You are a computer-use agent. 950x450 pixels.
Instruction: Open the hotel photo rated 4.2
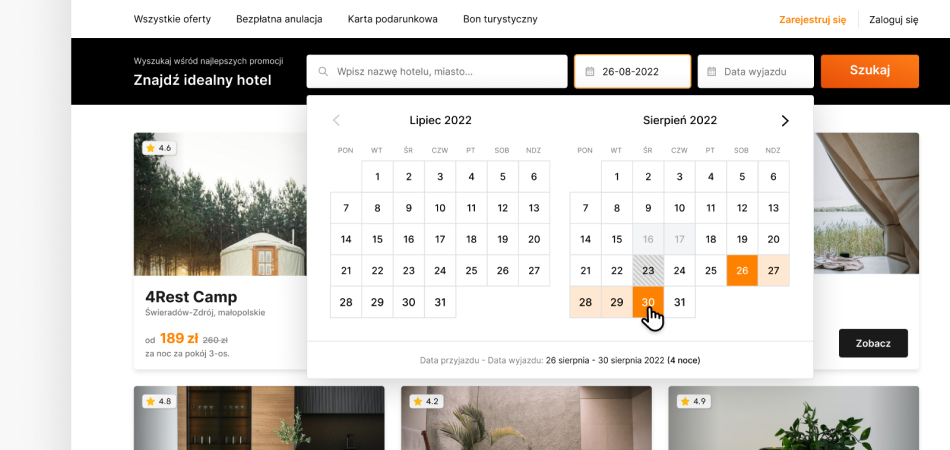526,418
